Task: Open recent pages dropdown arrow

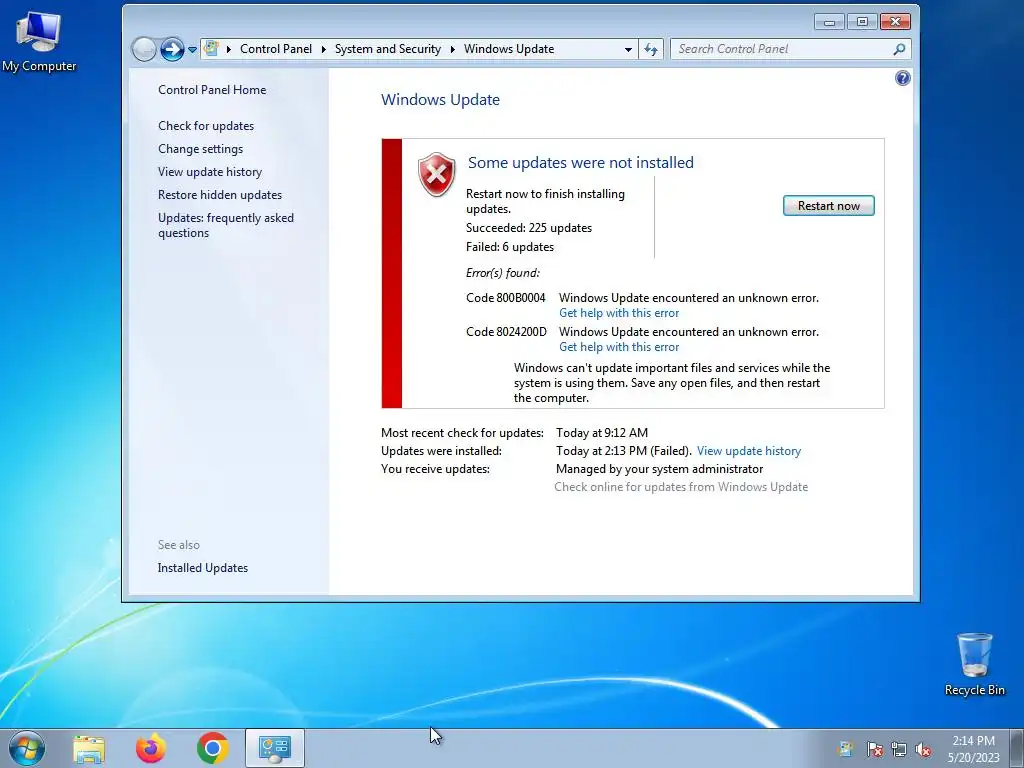Action: click(x=193, y=50)
